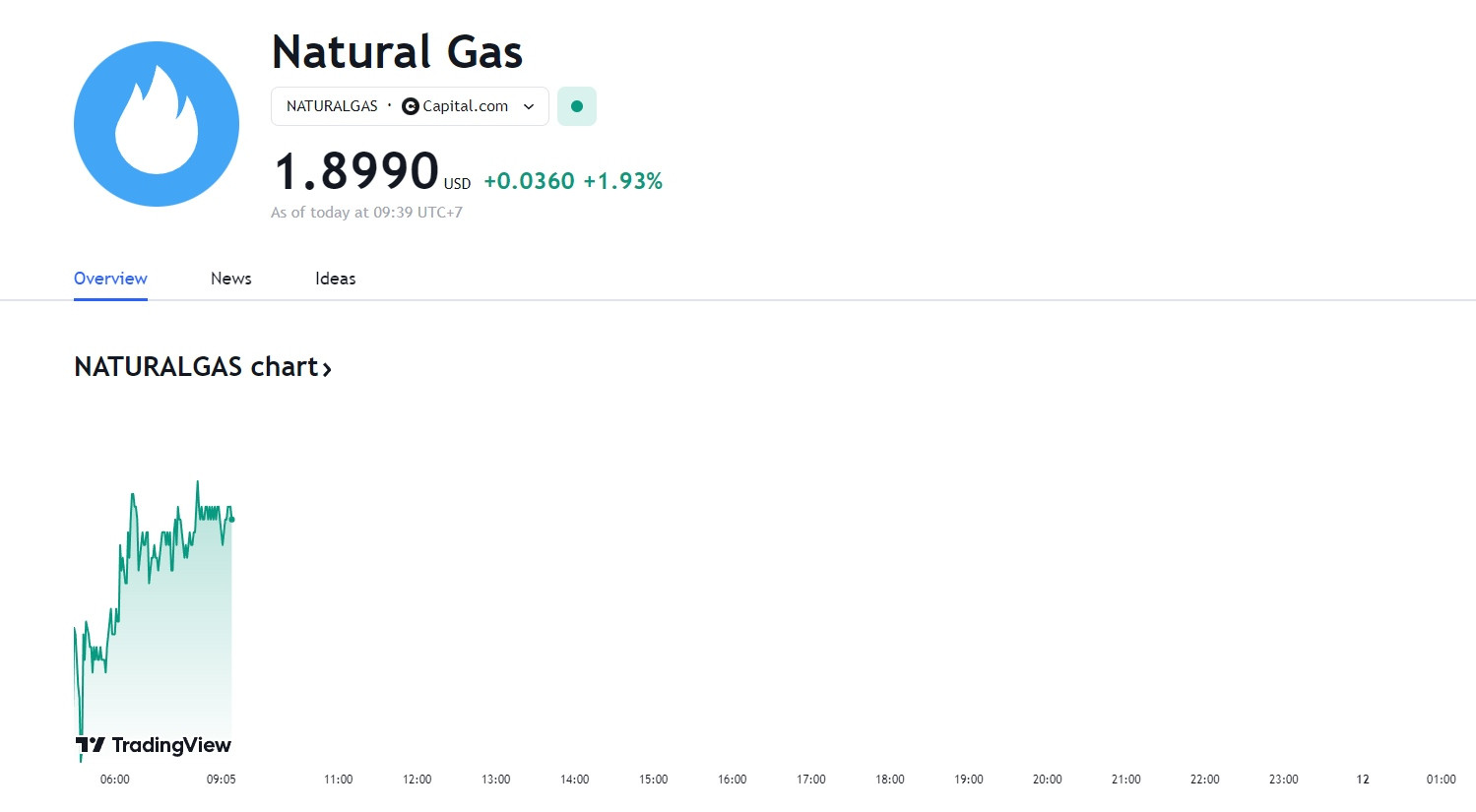This screenshot has width=1476, height=812.
Task: Click the Natural Gas flame logo
Action: [x=157, y=124]
